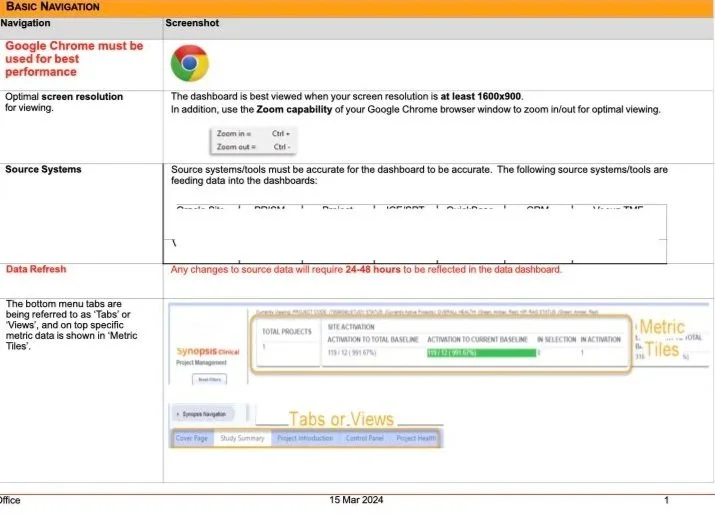This screenshot has width=715, height=514.
Task: Click the 24-48 hours bold text
Action: coord(373,270)
